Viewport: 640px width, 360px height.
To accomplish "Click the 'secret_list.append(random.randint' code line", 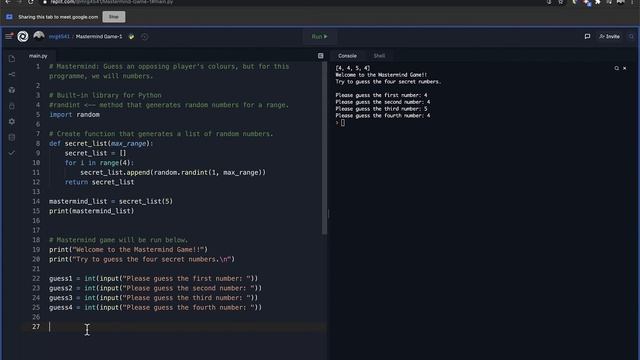I will (x=173, y=173).
